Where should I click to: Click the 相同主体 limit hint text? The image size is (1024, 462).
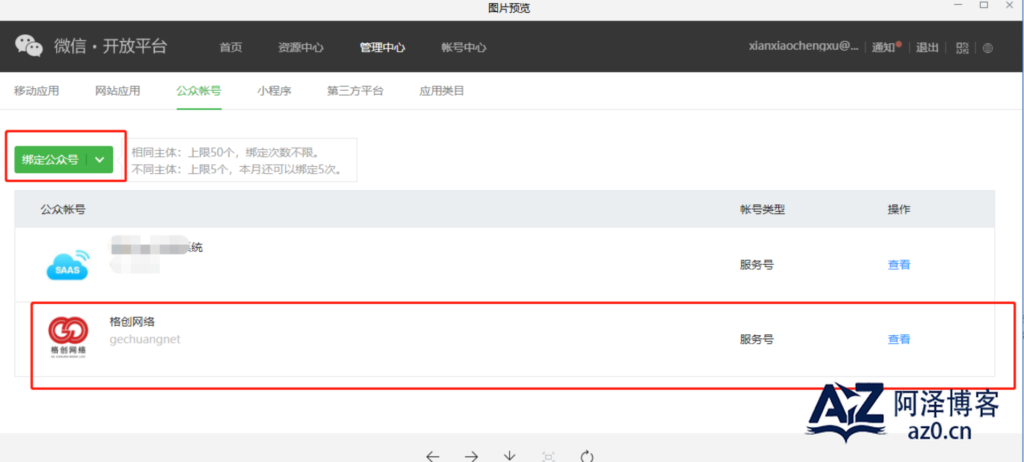pos(225,152)
